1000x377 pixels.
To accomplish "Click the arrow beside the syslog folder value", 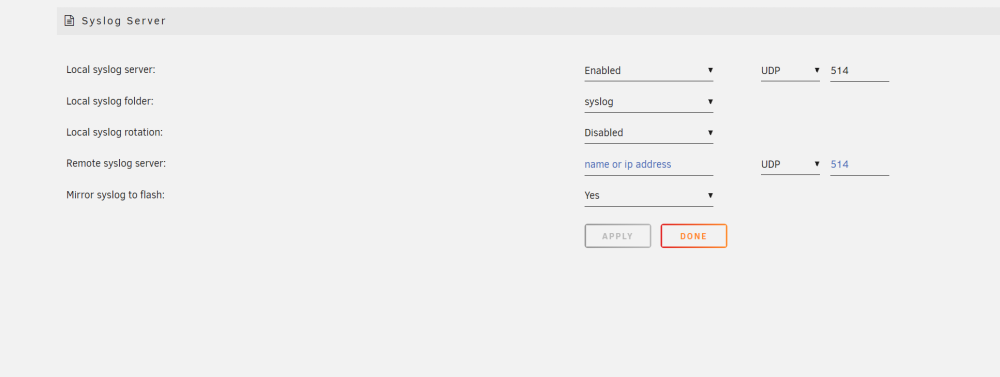I will point(710,101).
